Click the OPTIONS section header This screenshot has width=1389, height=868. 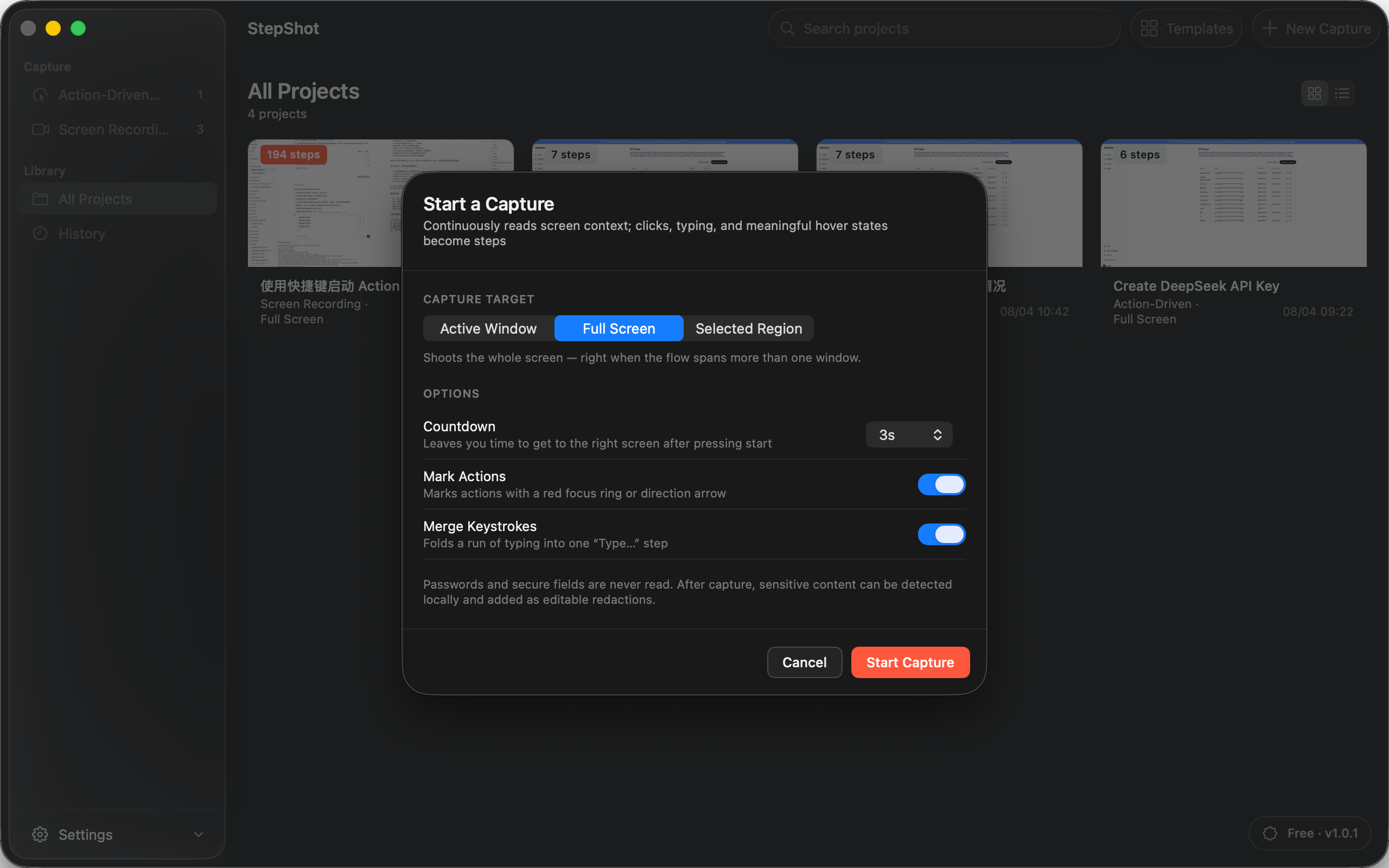coord(451,394)
